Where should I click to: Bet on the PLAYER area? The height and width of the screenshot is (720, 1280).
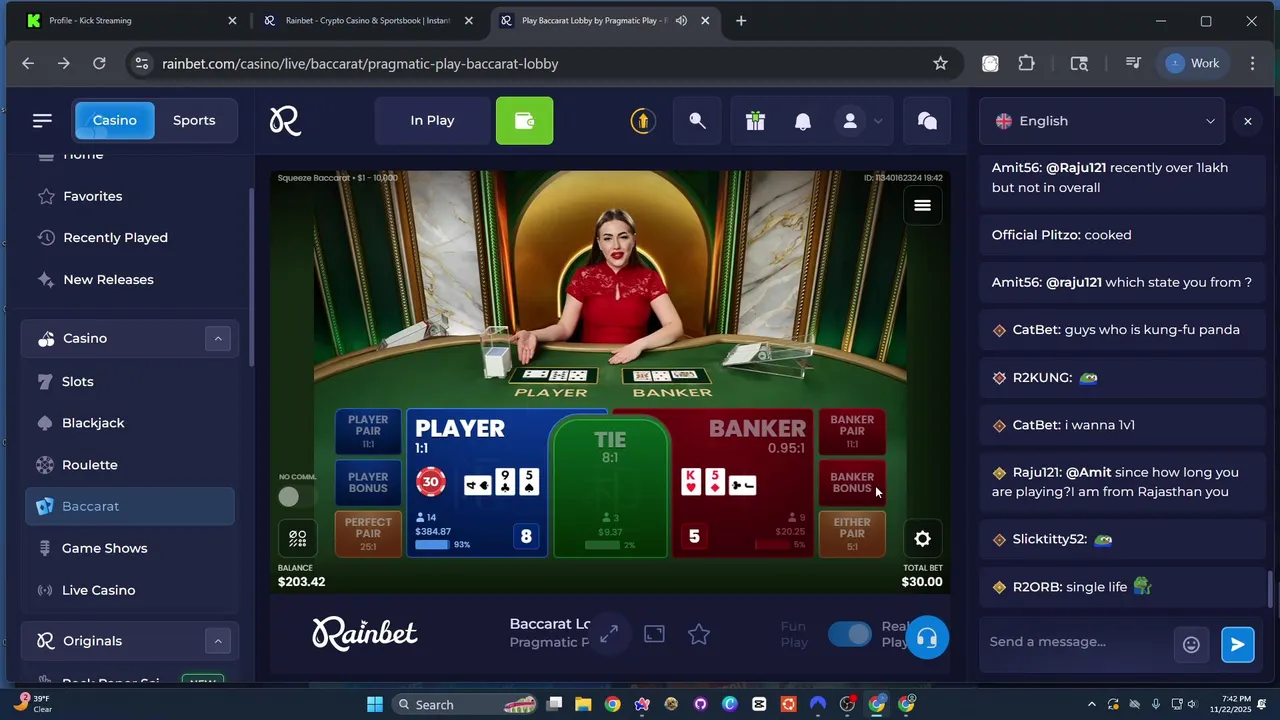pos(478,484)
